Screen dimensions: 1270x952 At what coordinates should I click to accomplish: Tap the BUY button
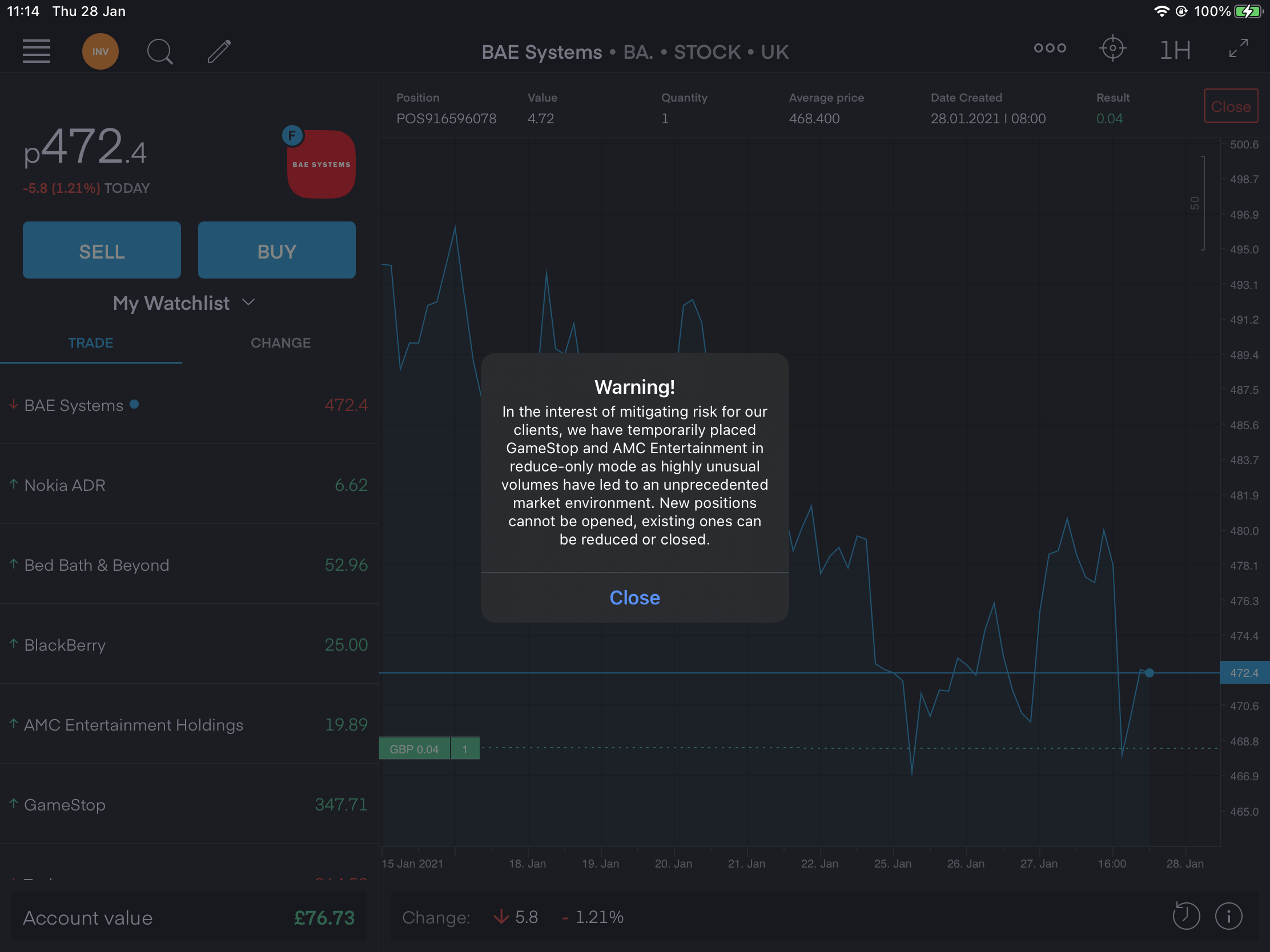click(x=277, y=250)
